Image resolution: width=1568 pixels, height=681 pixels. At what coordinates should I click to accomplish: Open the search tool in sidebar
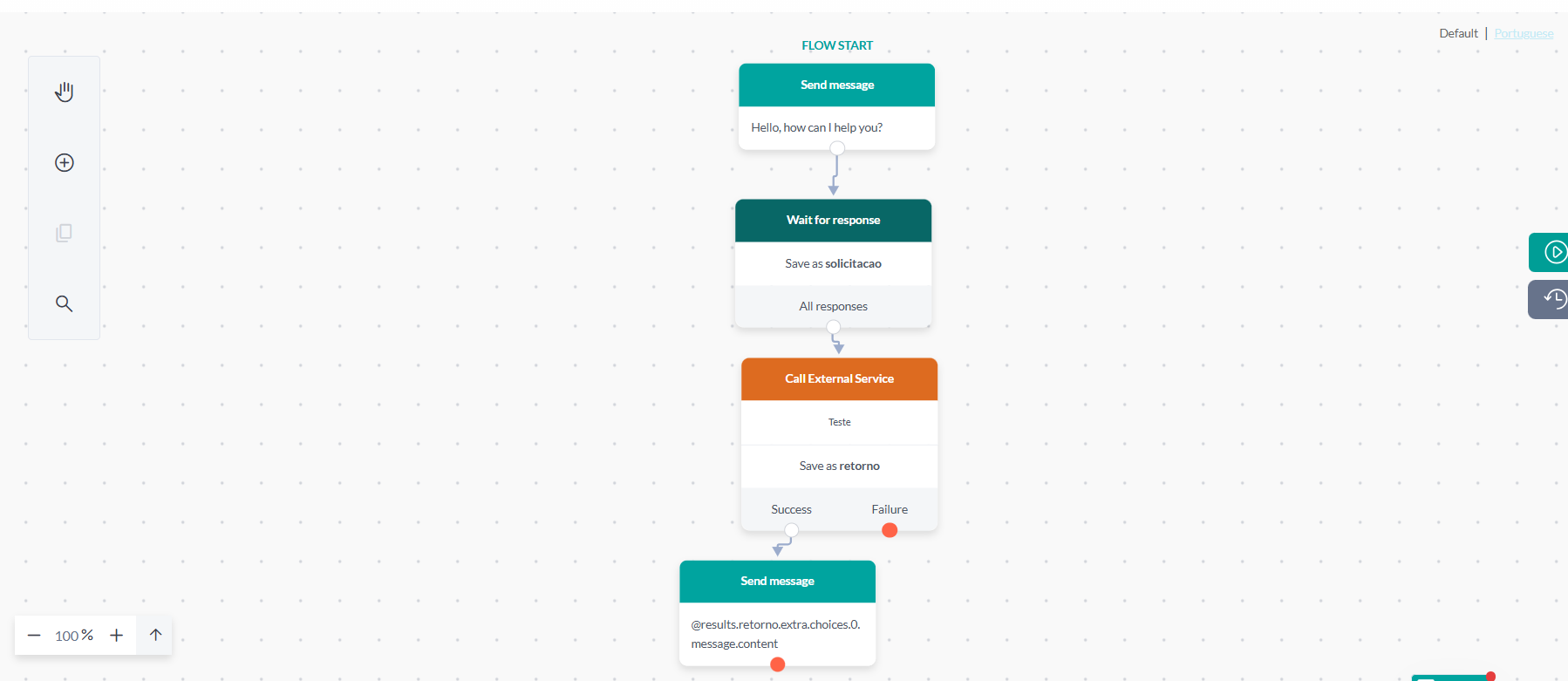pos(64,303)
